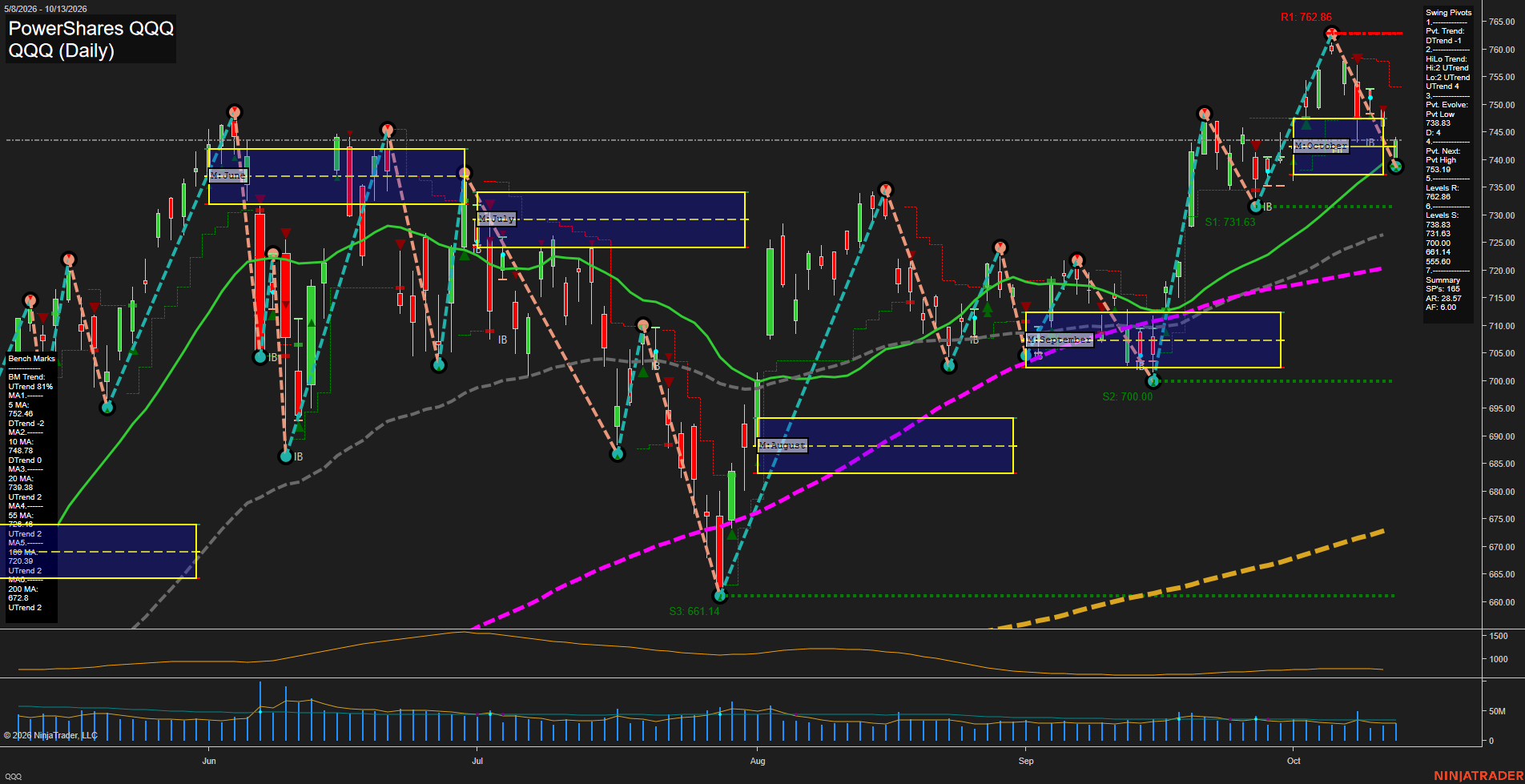Click the swing low pivot marker above S3
1525x784 pixels.
[719, 596]
